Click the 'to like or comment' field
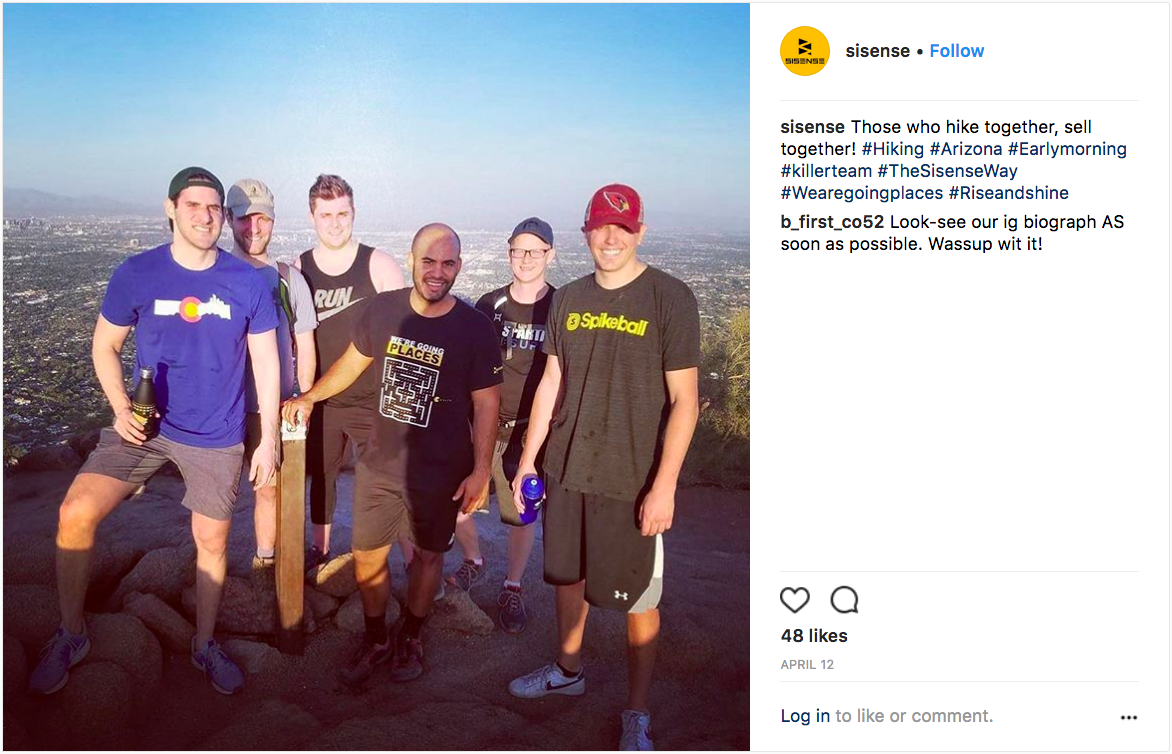This screenshot has height=754, width=1172. point(914,716)
